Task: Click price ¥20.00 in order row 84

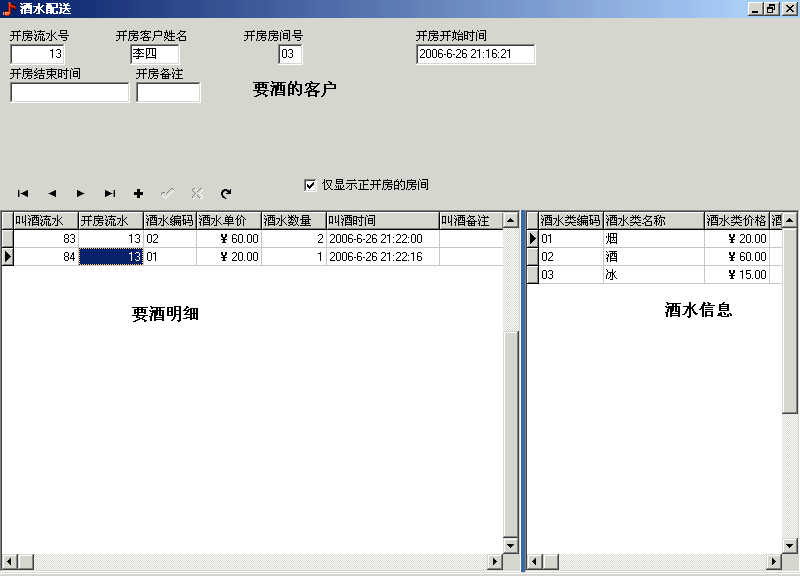Action: pos(229,257)
